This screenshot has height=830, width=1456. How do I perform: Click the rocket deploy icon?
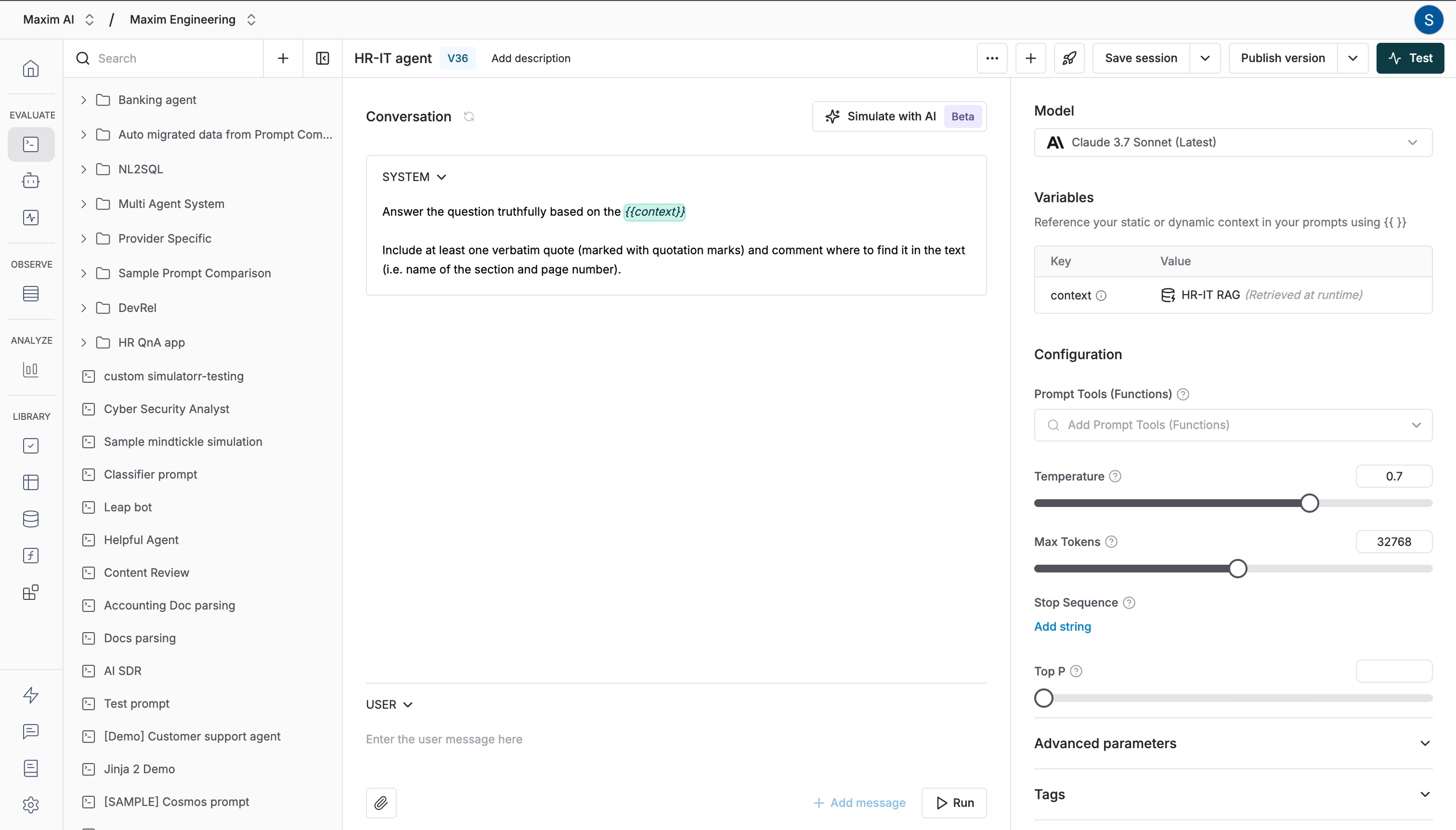[1069, 58]
